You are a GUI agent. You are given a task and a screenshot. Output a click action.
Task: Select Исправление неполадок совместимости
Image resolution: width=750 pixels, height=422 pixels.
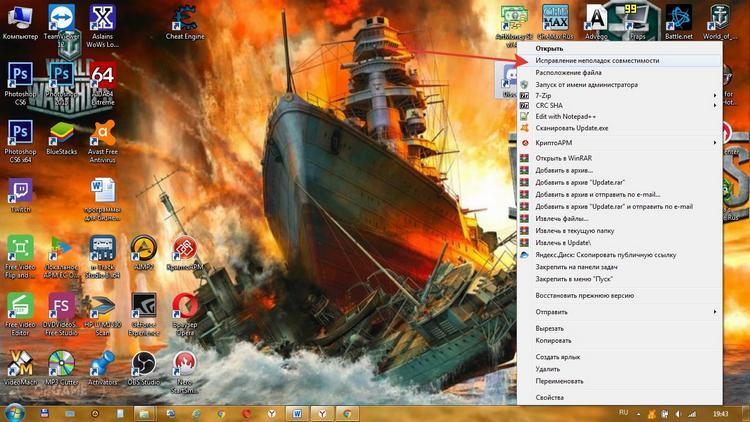click(x=620, y=61)
